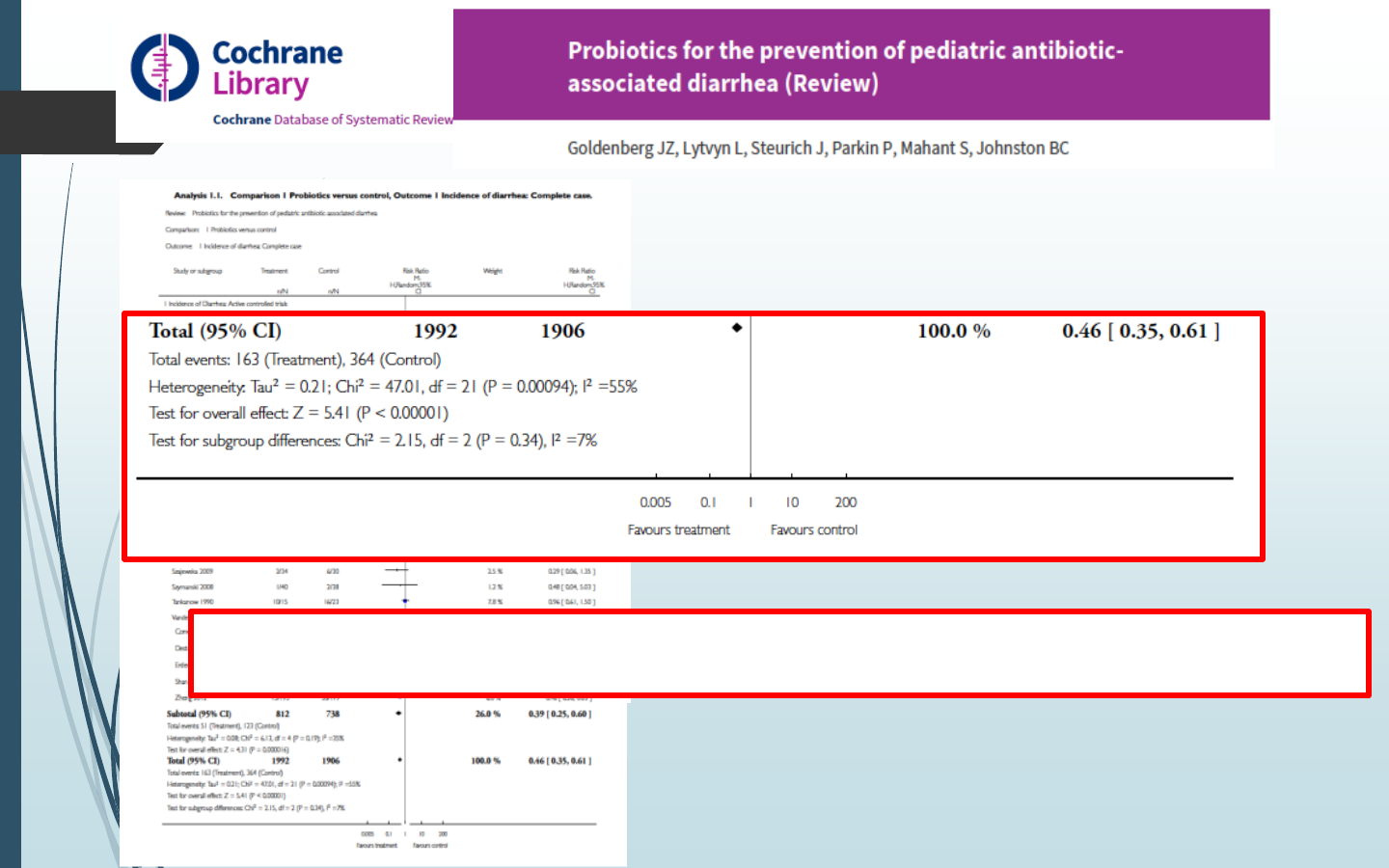The height and width of the screenshot is (868, 1389).
Task: Click the diamond in the small Subtotal row
Action: [398, 714]
